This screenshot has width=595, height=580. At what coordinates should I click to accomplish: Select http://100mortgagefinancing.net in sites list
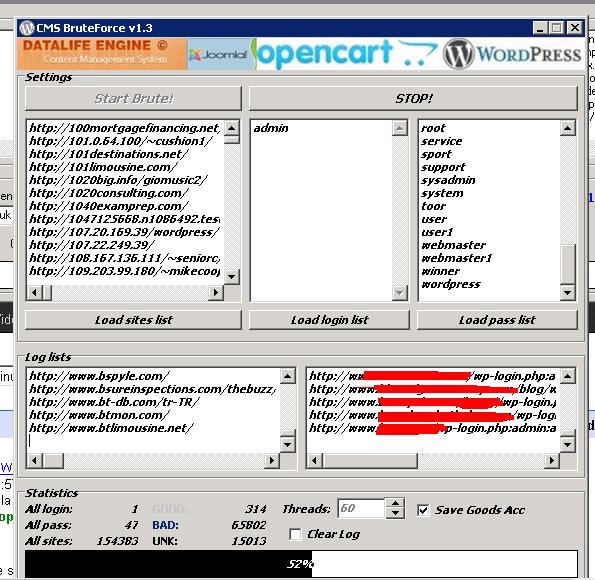coord(124,128)
